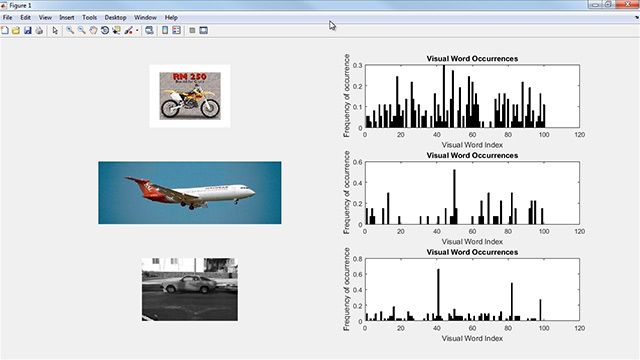
Task: Click the dock figure arrow at menu bar end
Action: (637, 18)
